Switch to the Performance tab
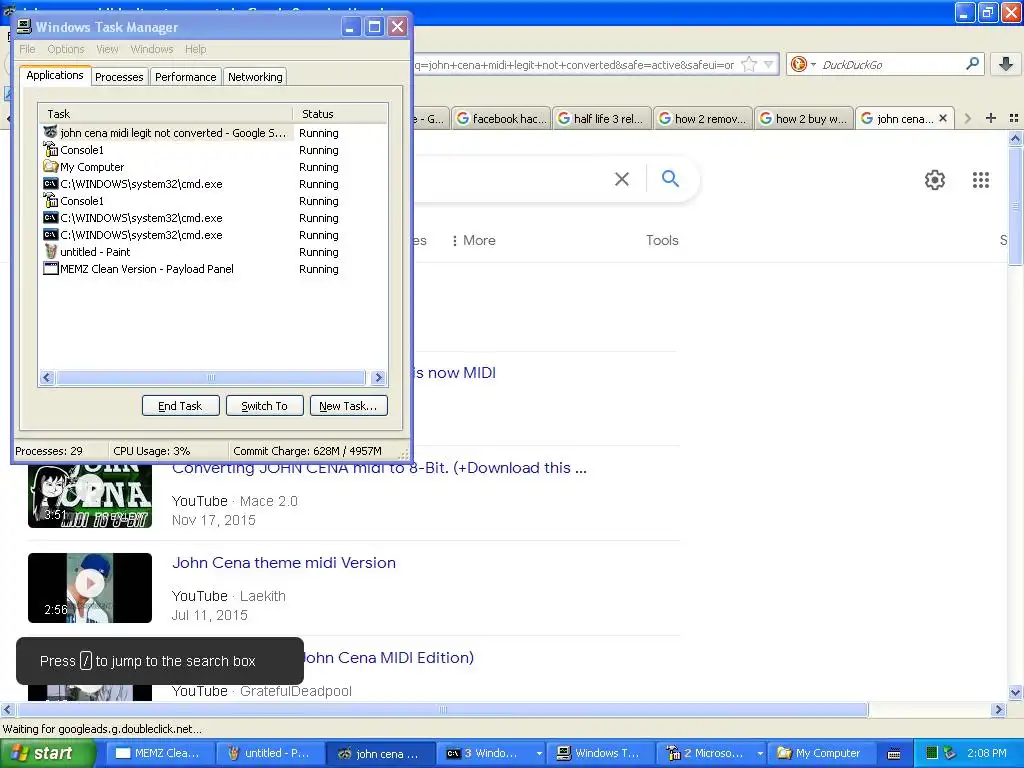Image resolution: width=1024 pixels, height=768 pixels. [x=185, y=77]
